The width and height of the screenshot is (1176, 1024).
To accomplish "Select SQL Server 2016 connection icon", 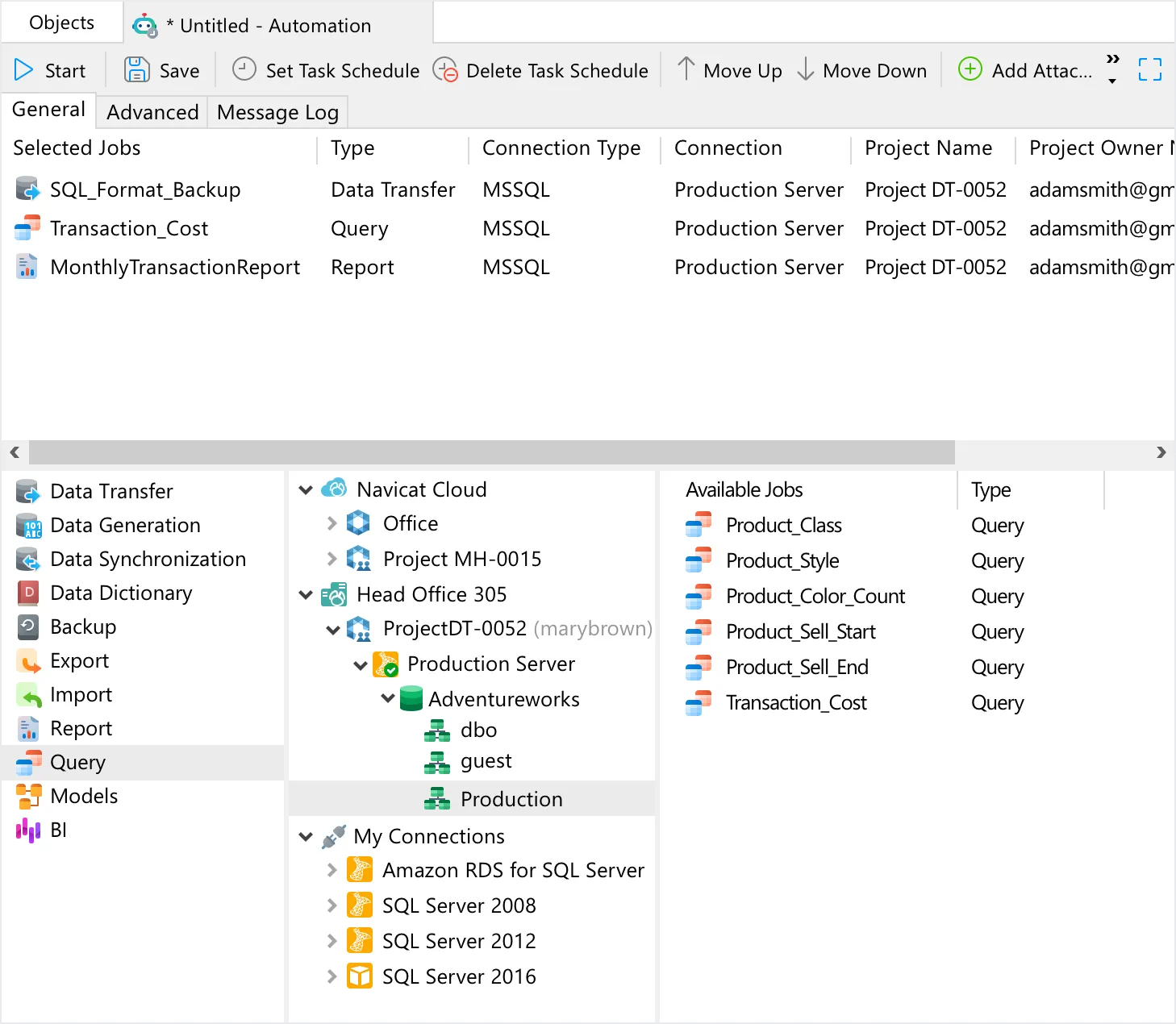I will click(x=360, y=976).
